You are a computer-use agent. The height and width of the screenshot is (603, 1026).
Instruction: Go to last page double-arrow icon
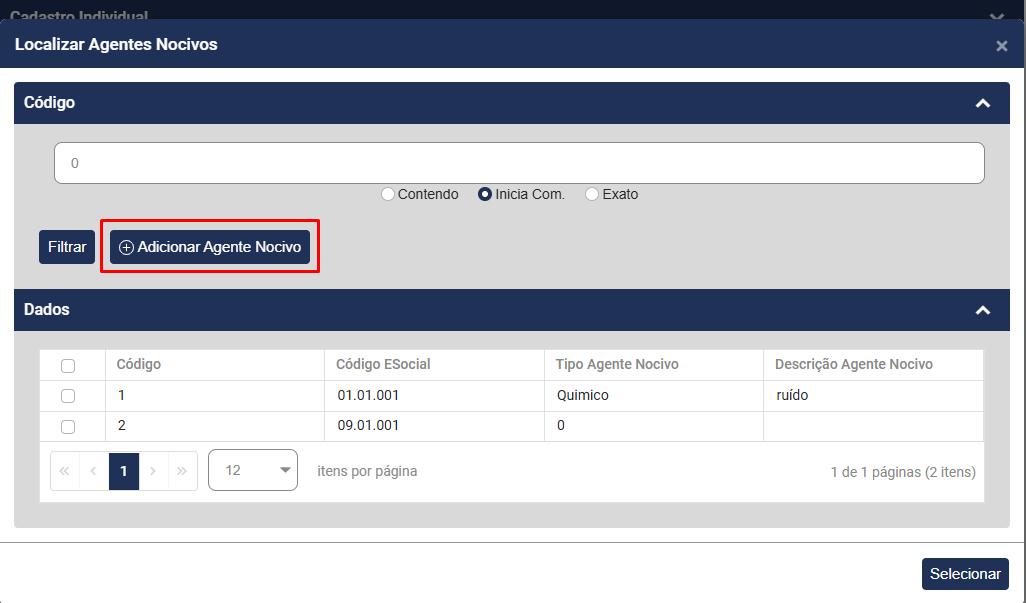pos(182,471)
